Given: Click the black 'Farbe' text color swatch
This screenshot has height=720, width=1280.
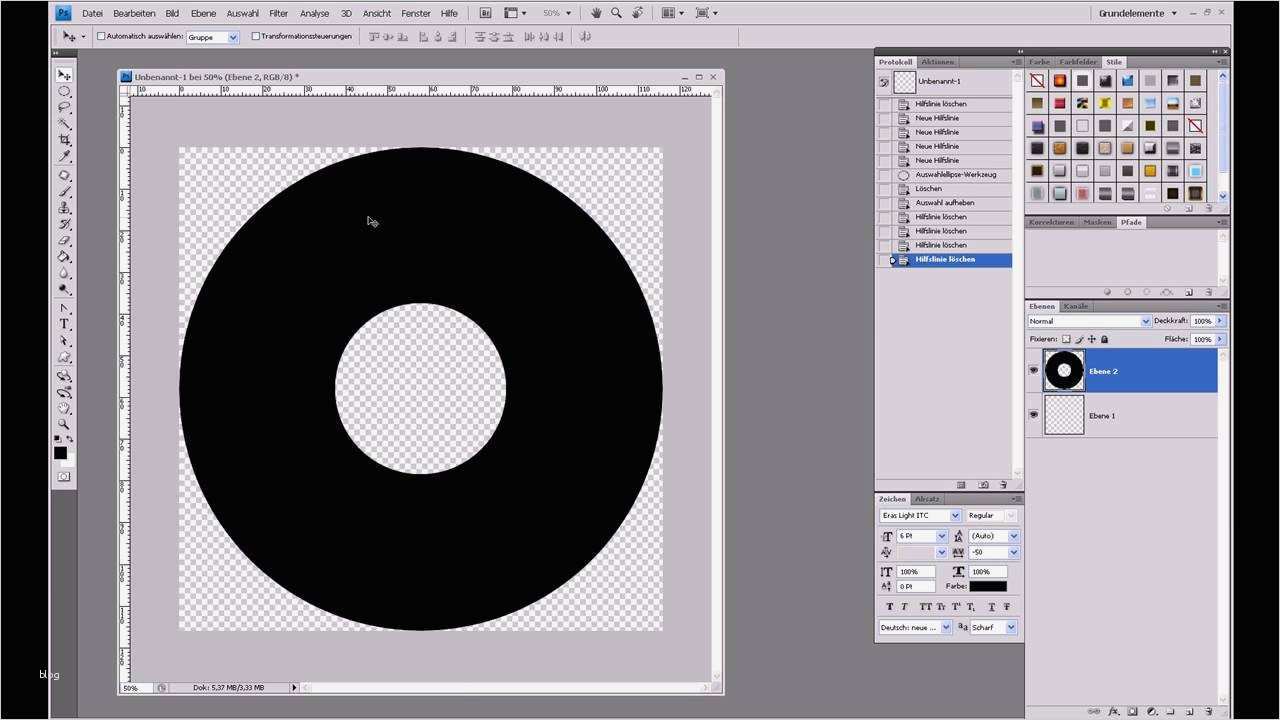Looking at the screenshot, I should point(987,586).
